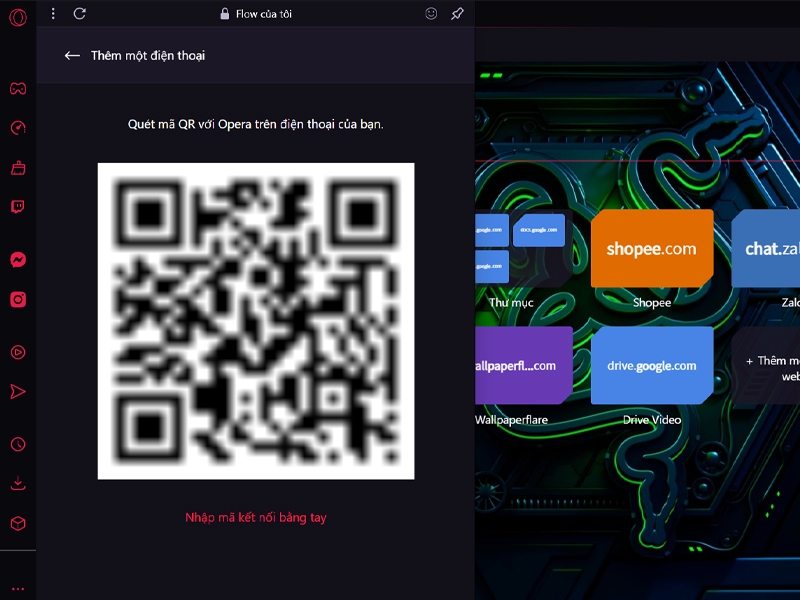Open Messenger in the sidebar
This screenshot has width=800, height=600.
click(18, 260)
